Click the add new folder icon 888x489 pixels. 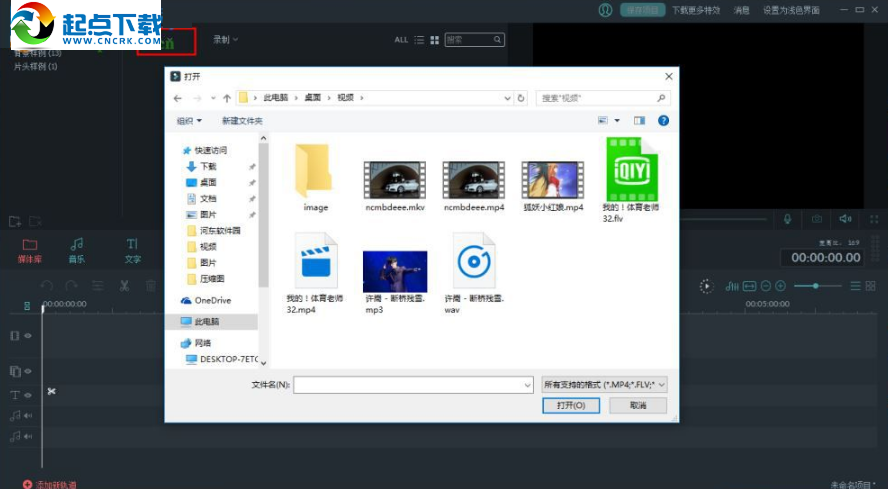pos(15,221)
